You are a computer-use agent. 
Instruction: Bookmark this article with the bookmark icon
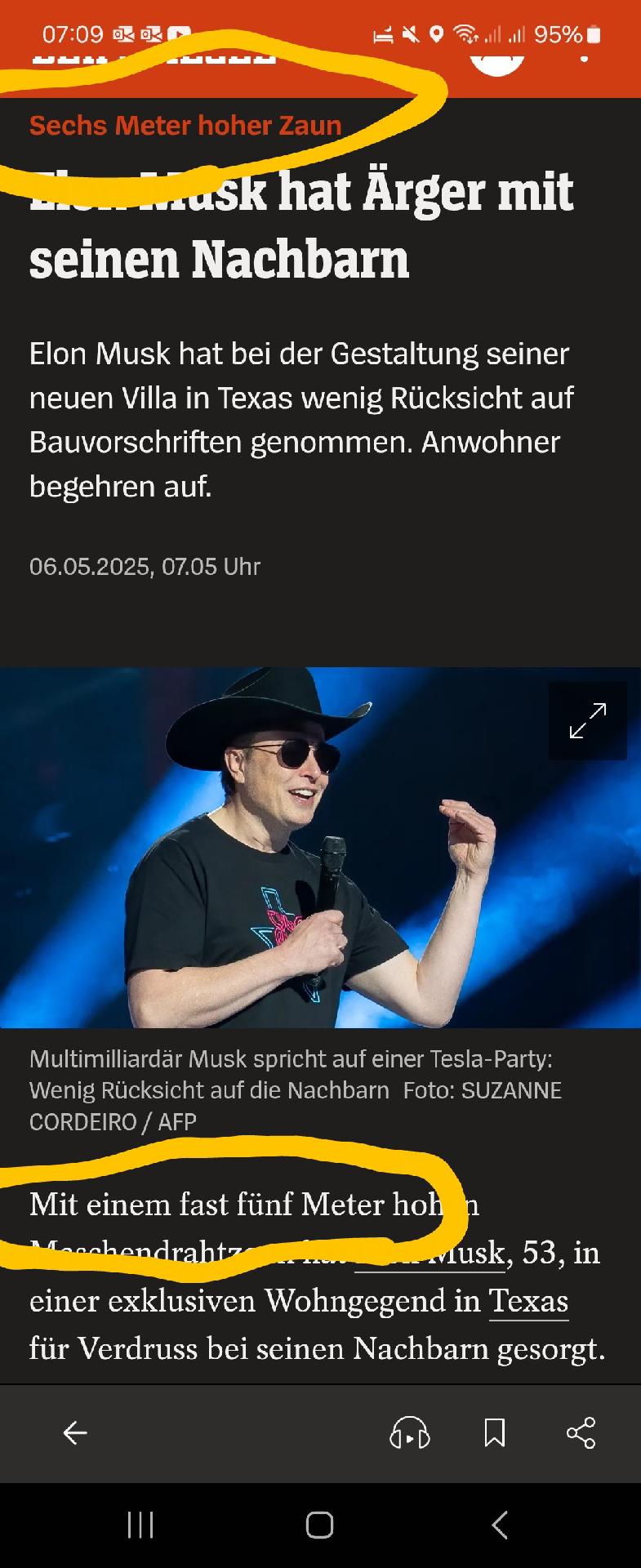pyautogui.click(x=495, y=1432)
